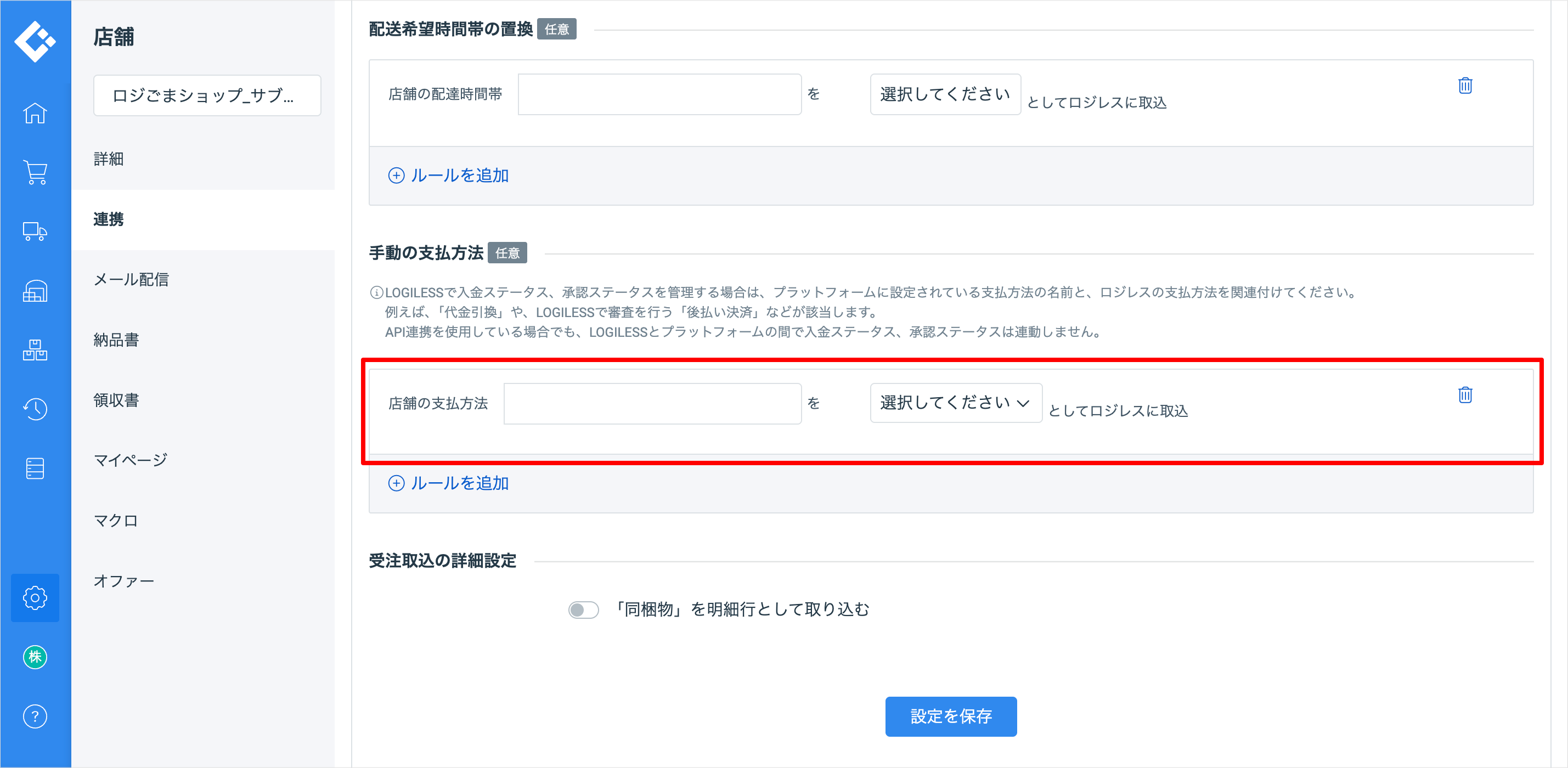Click the home icon in sidebar
This screenshot has height=768, width=1568.
tap(35, 113)
